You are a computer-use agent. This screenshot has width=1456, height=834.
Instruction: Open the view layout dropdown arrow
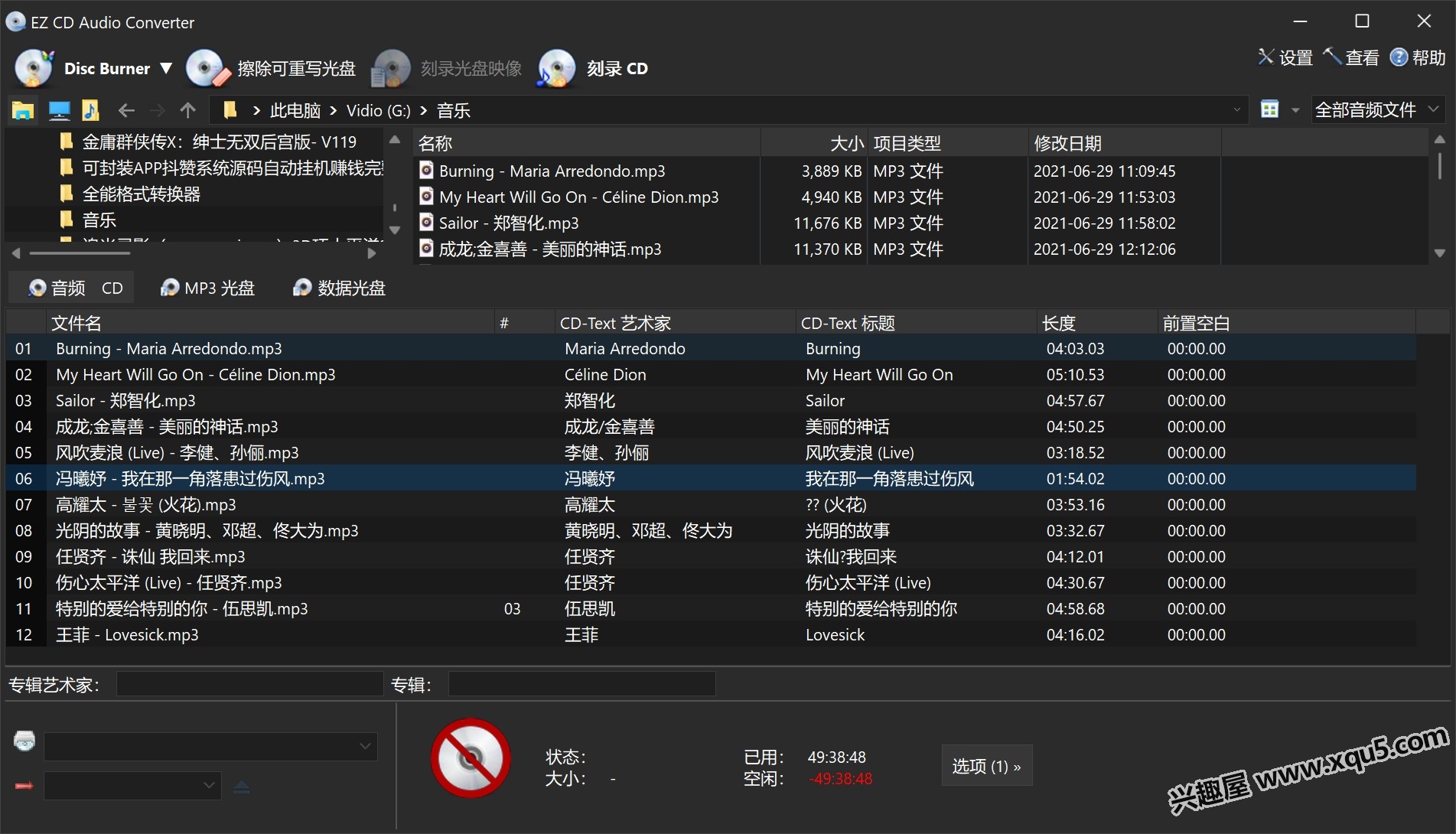click(x=1295, y=110)
